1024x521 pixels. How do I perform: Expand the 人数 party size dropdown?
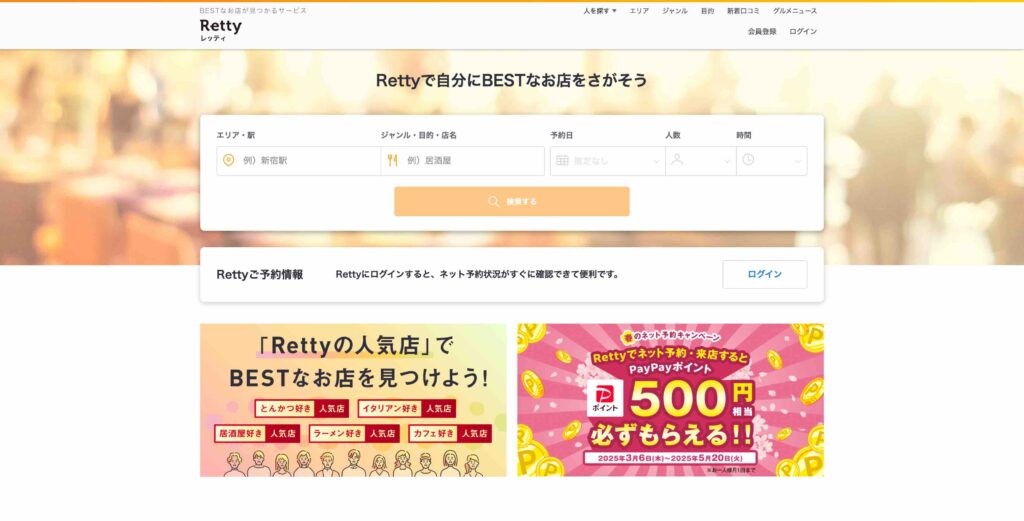[701, 161]
